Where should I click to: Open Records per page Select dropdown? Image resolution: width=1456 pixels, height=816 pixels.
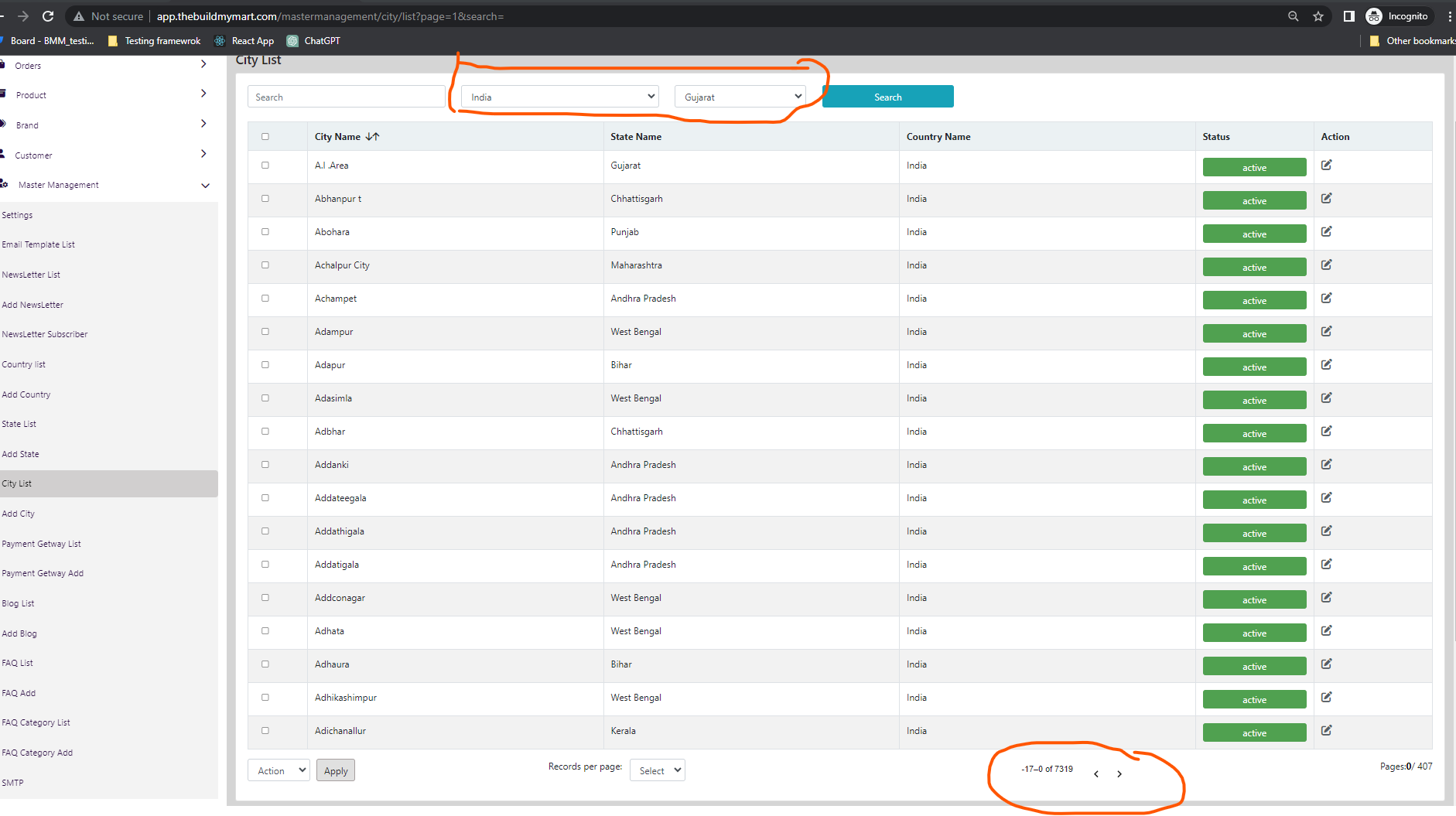[658, 770]
